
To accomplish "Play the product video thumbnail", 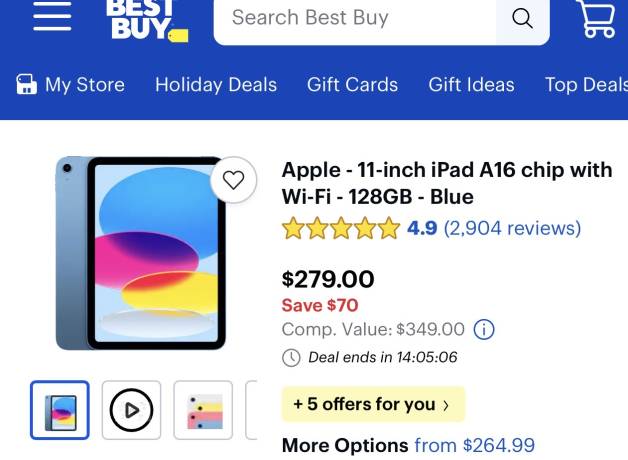I will 131,410.
